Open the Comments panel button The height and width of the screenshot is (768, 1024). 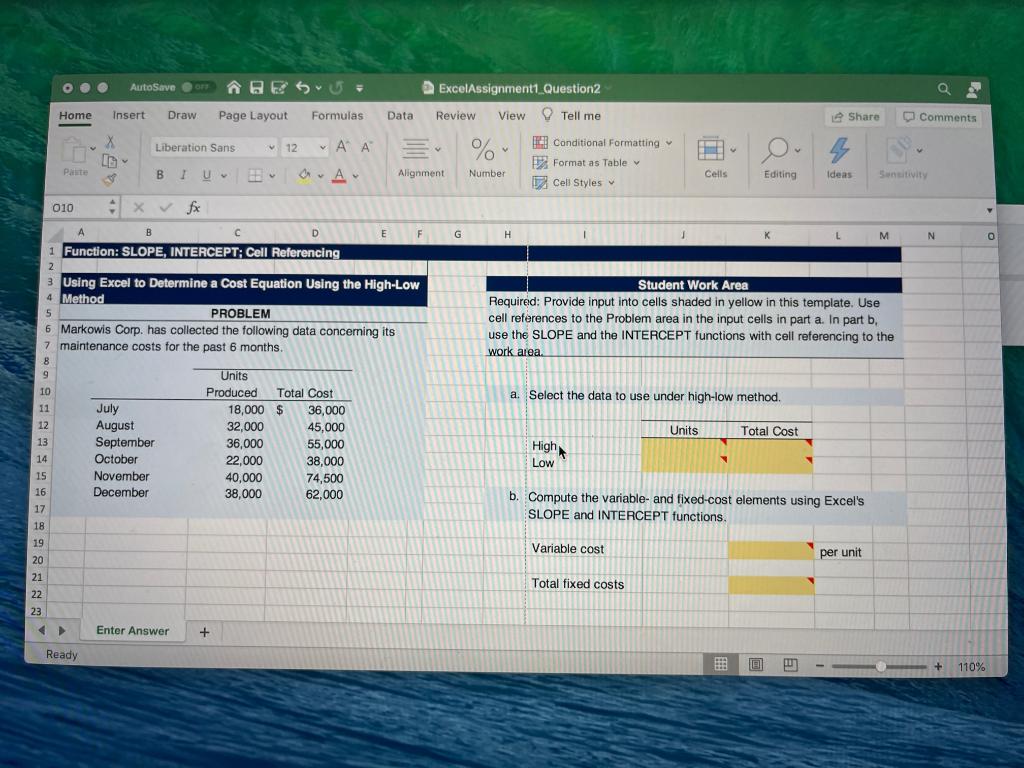pos(938,117)
